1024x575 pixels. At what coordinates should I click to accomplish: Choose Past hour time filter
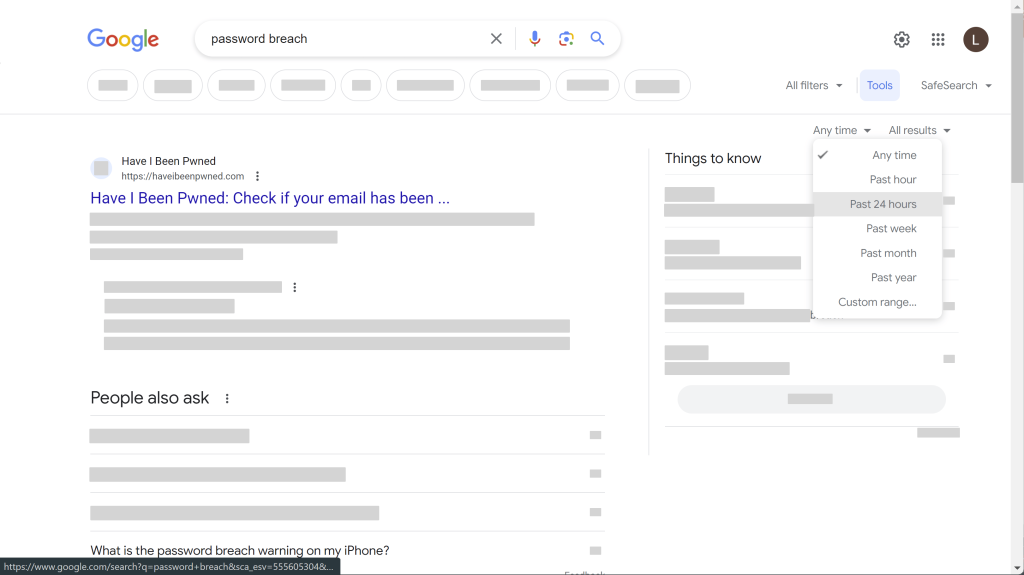(x=877, y=180)
